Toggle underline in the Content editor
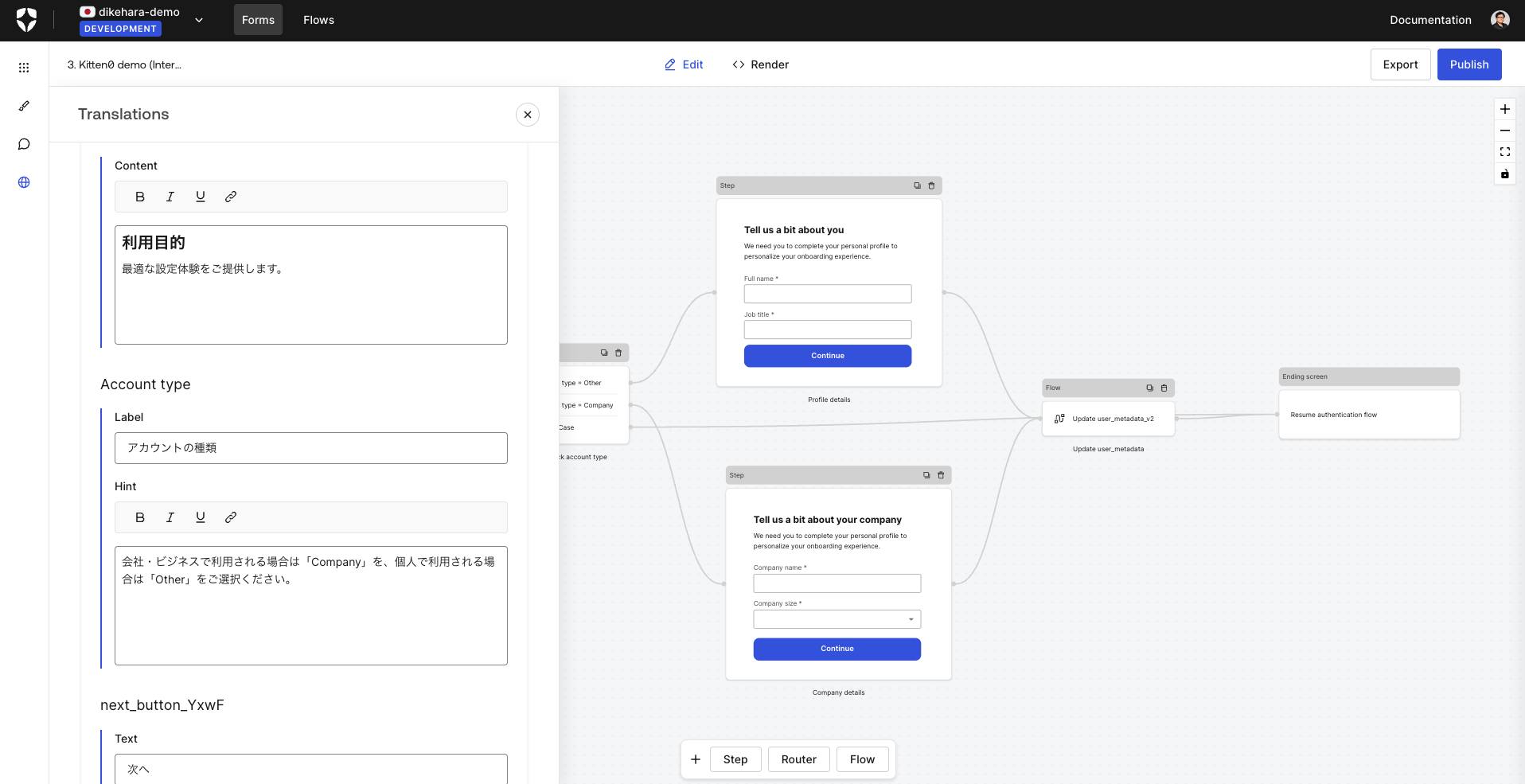1525x784 pixels. [x=200, y=197]
